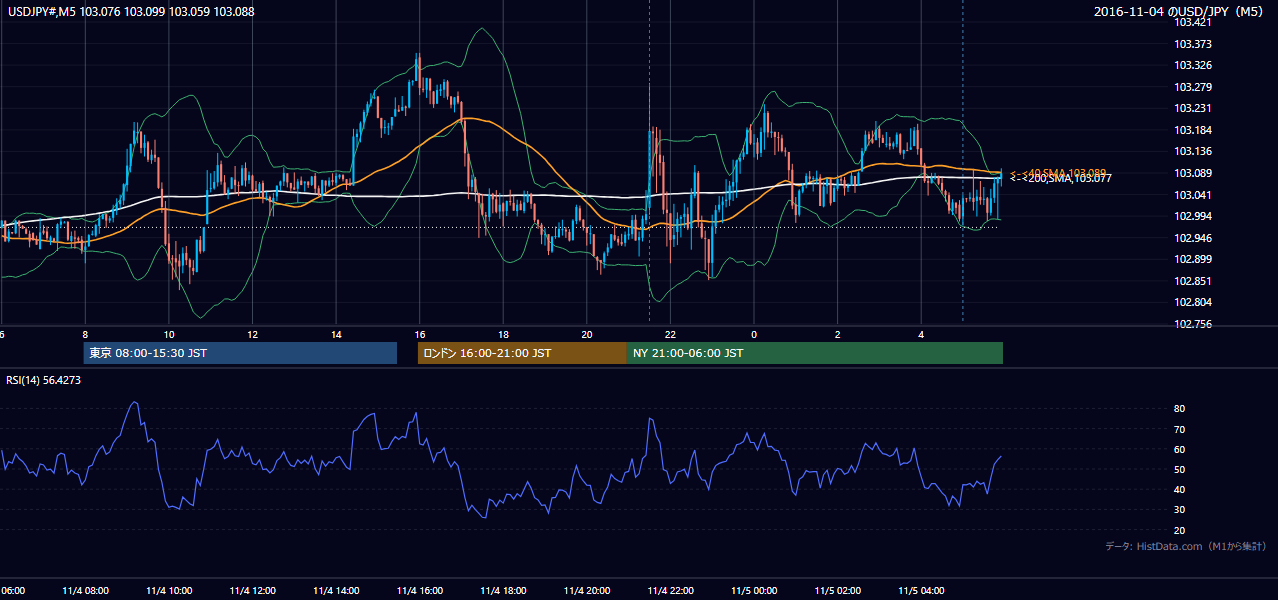Screen dimensions: 1278x600
Task: Click price axis label 102.946
Action: (1193, 238)
